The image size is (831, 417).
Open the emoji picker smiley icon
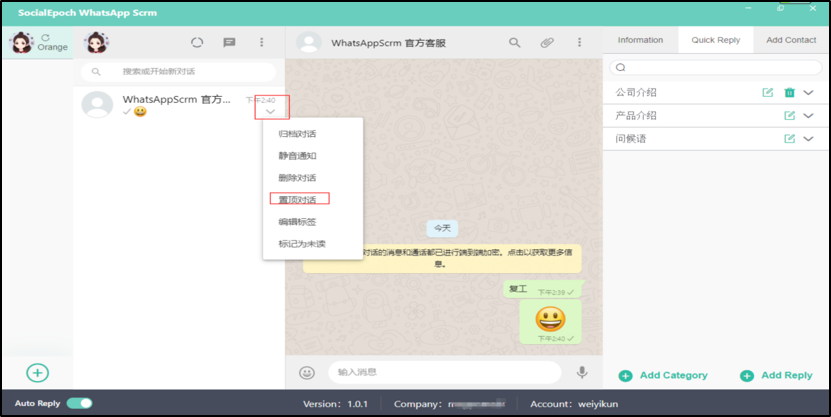(x=307, y=372)
